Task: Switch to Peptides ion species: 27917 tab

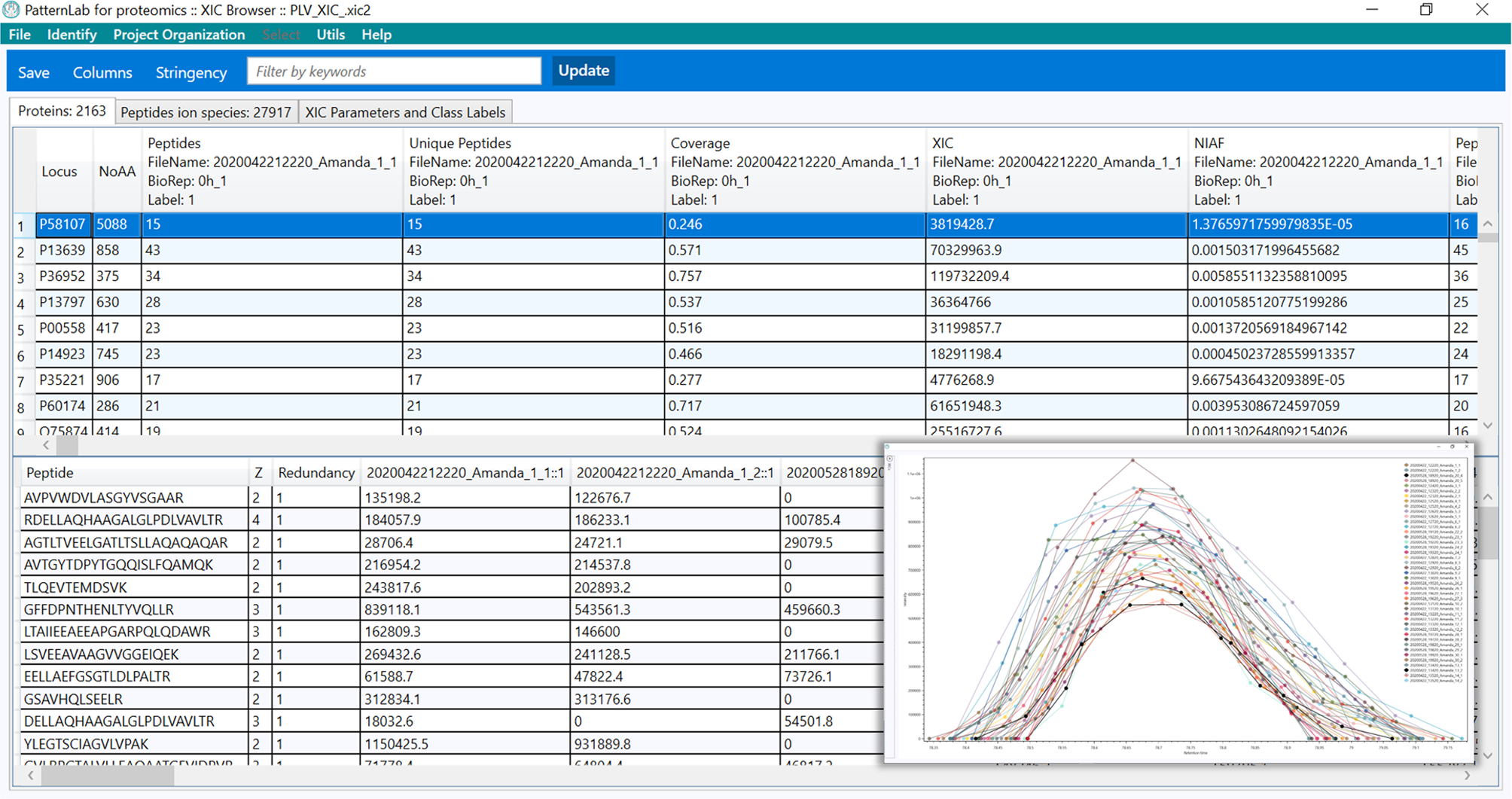Action: point(206,112)
